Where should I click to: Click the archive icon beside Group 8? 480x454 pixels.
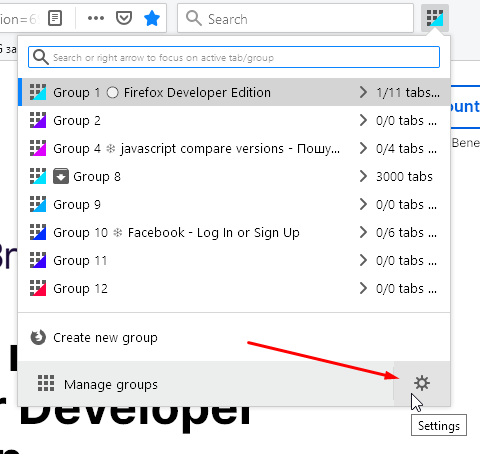(x=61, y=176)
